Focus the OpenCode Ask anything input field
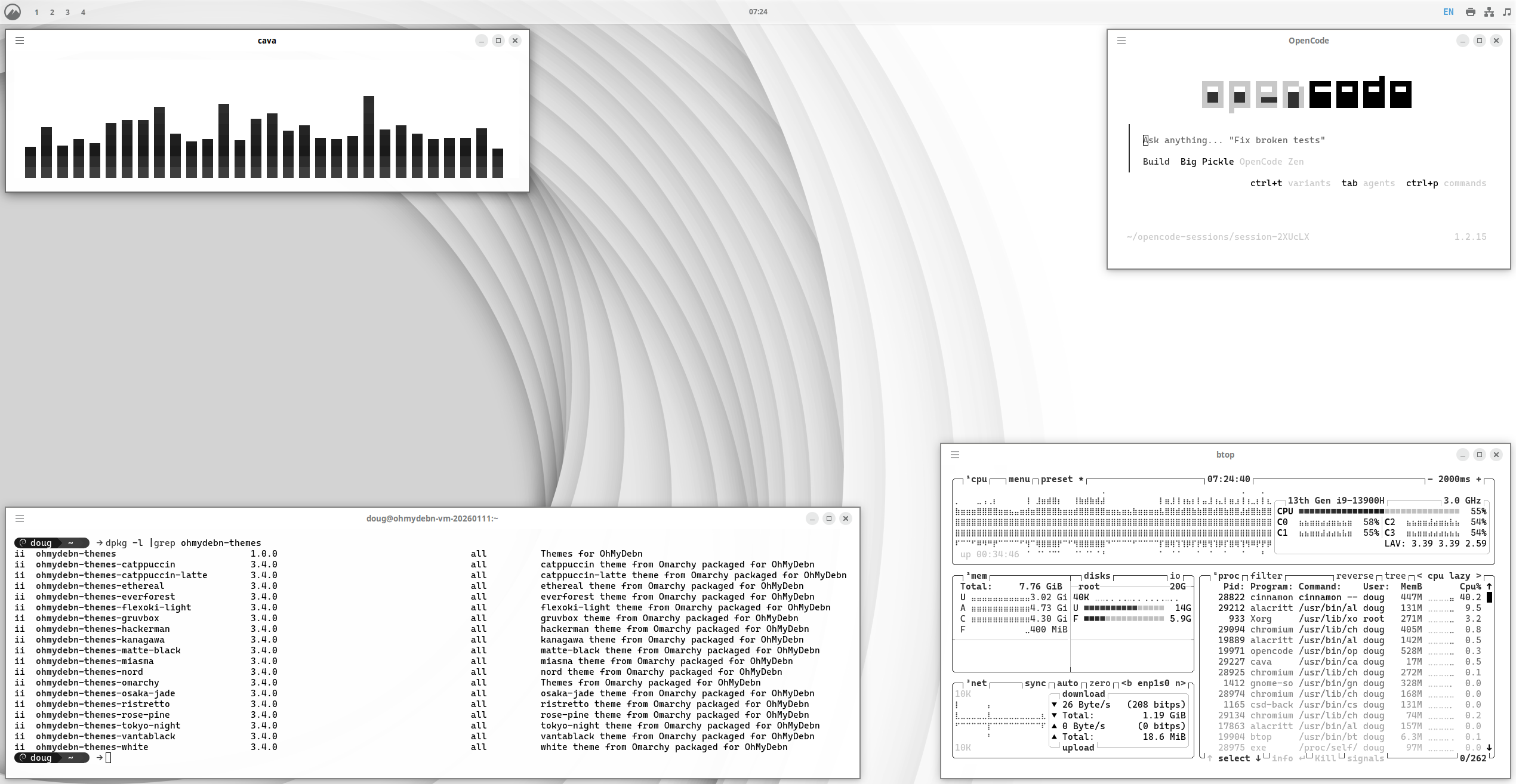The image size is (1516, 784). click(x=1233, y=140)
